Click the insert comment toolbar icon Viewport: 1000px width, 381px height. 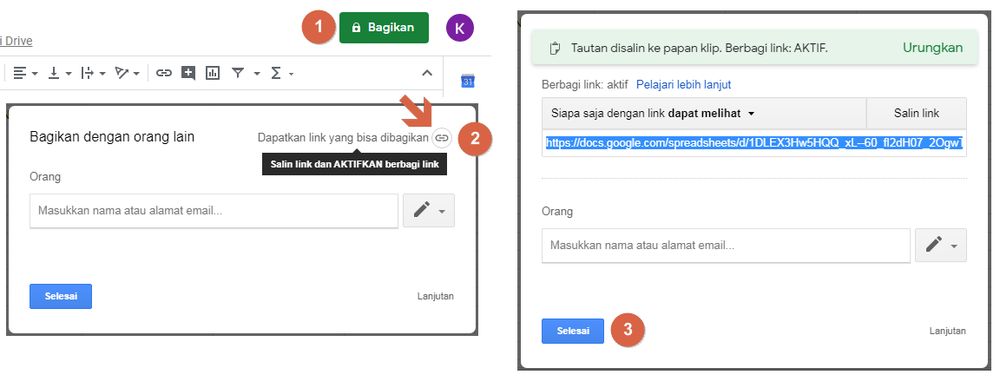188,73
